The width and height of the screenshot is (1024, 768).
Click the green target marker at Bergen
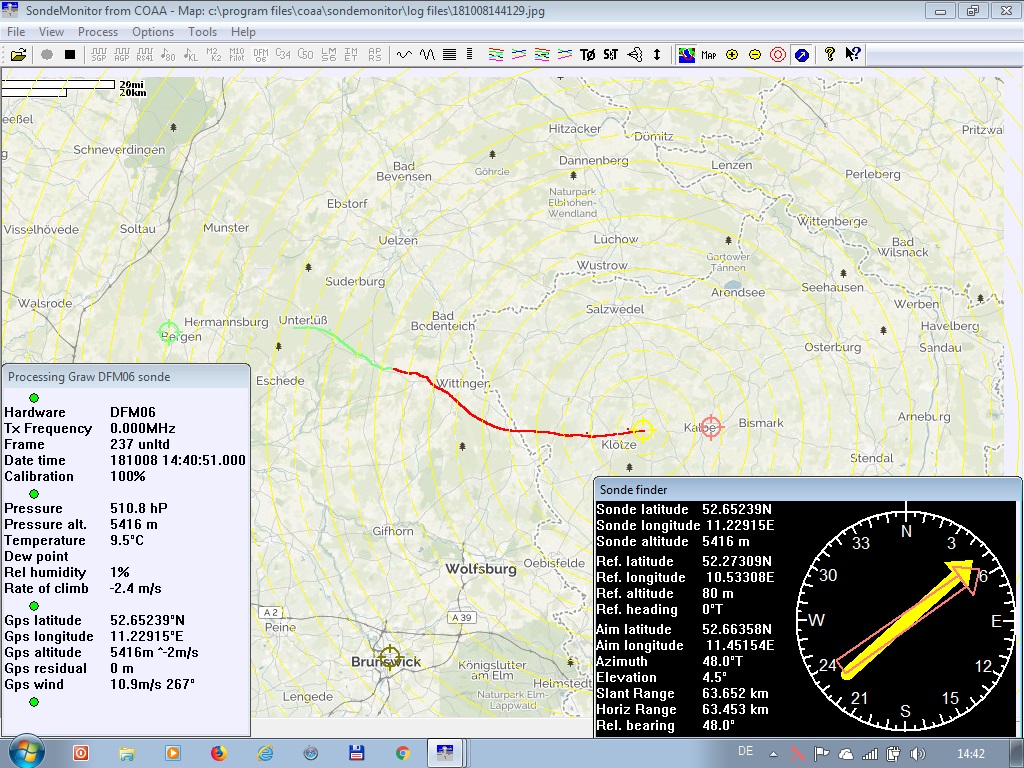pyautogui.click(x=169, y=332)
